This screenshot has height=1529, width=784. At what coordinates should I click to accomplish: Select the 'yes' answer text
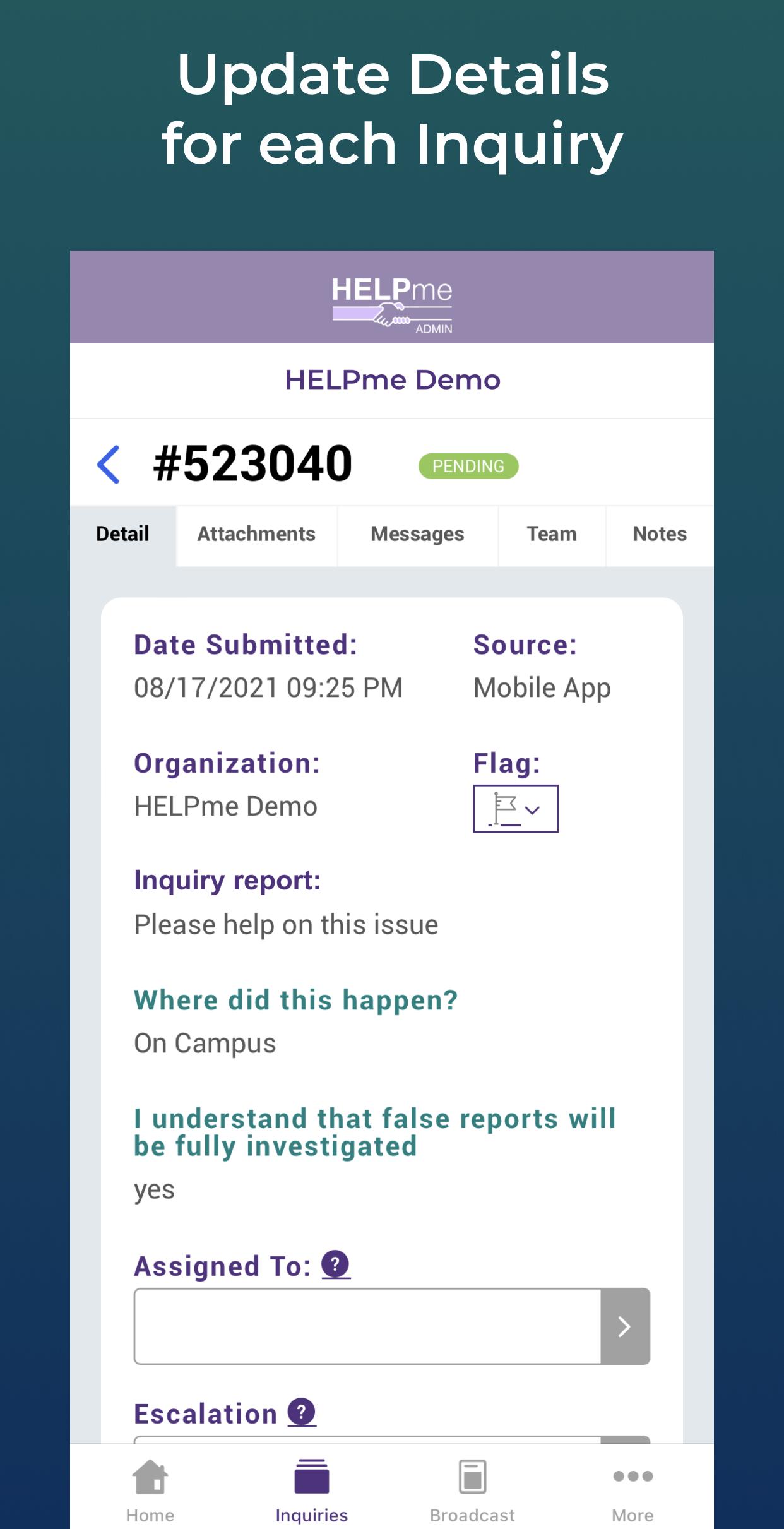click(x=154, y=1191)
